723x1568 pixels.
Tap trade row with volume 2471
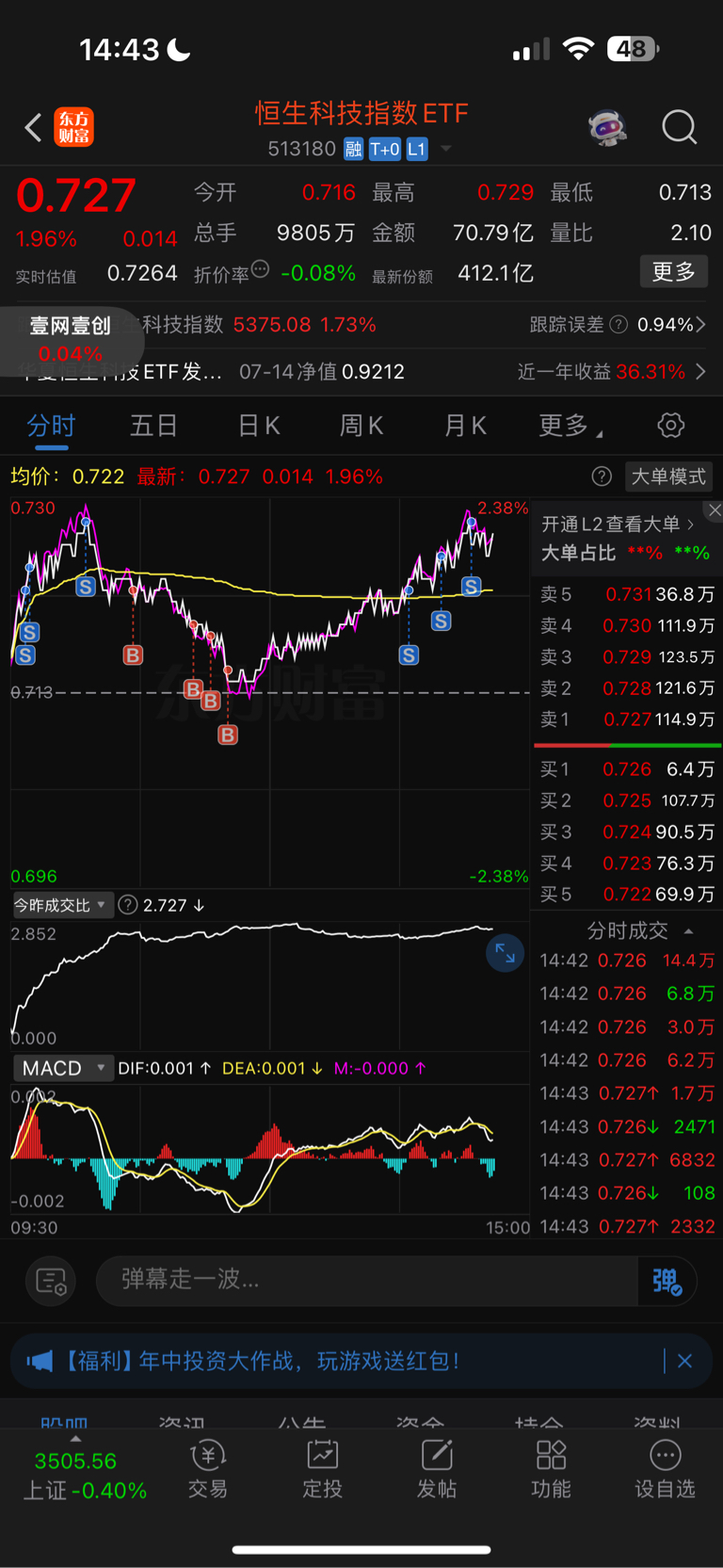[627, 1126]
